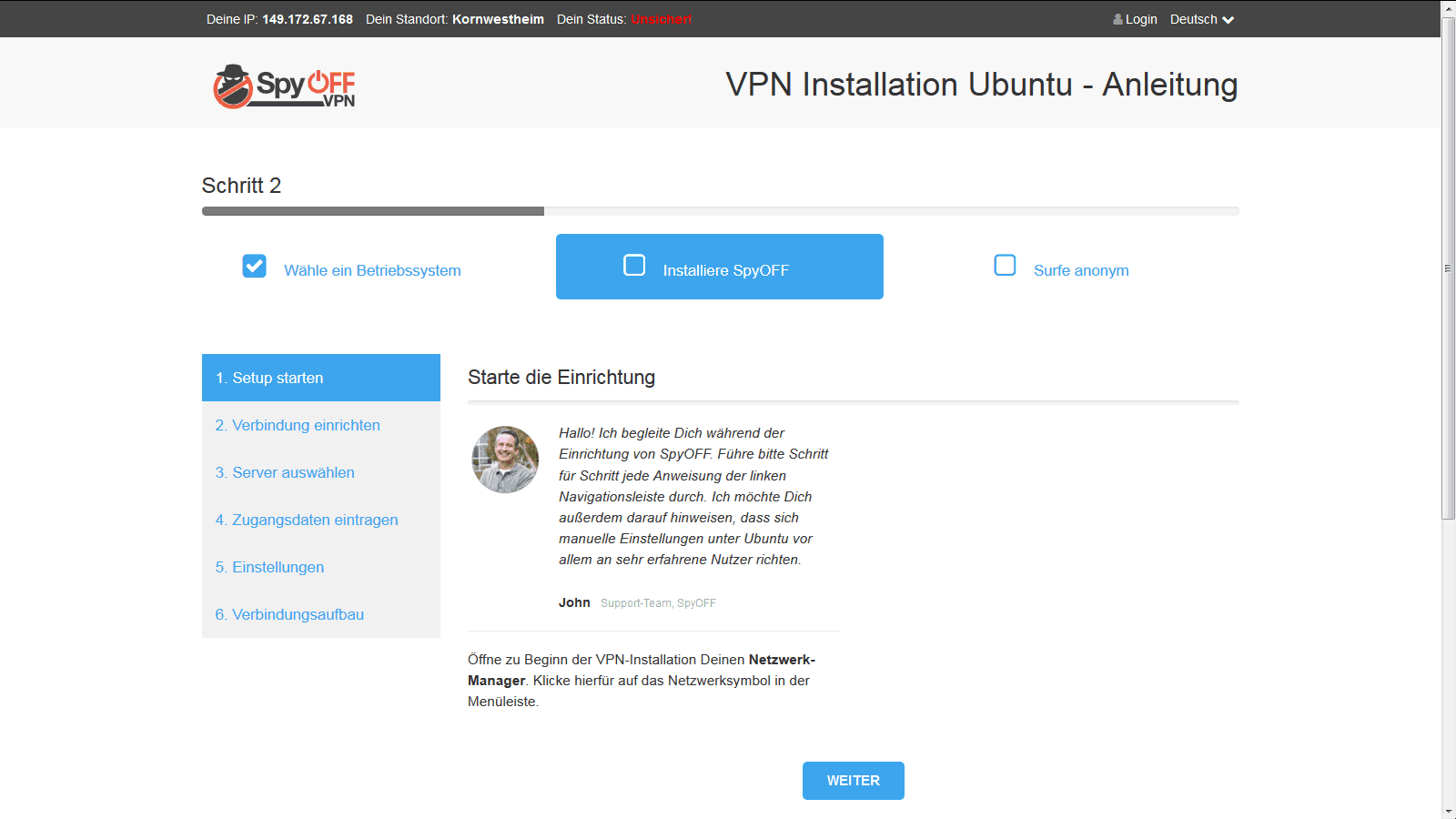Select '4. Zugangsdaten eintragen' in sidebar
Image resolution: width=1456 pixels, height=819 pixels.
(x=321, y=520)
